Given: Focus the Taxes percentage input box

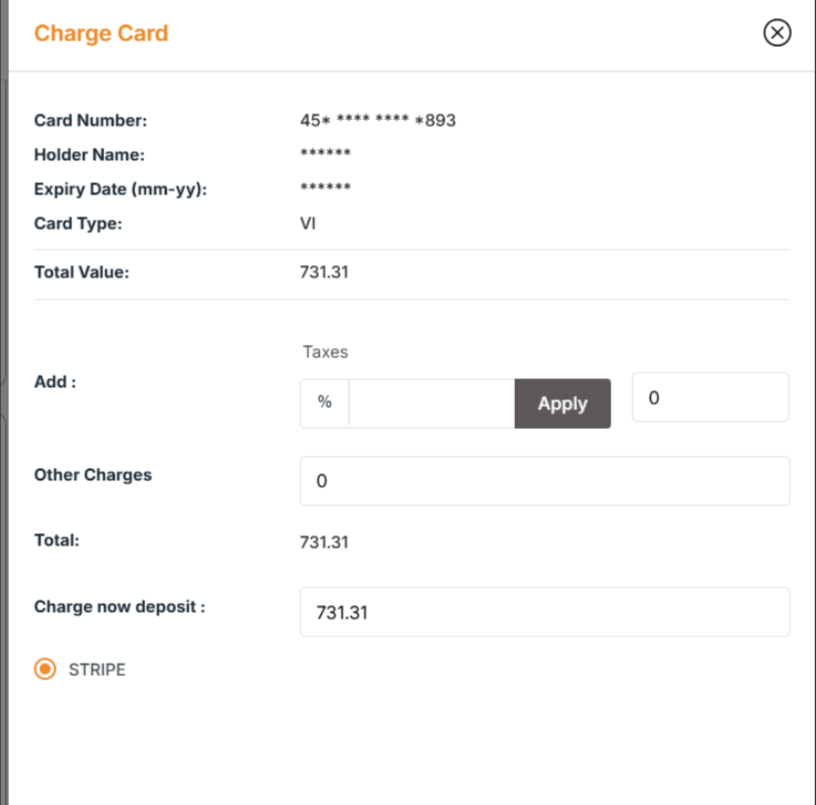Looking at the screenshot, I should 431,403.
